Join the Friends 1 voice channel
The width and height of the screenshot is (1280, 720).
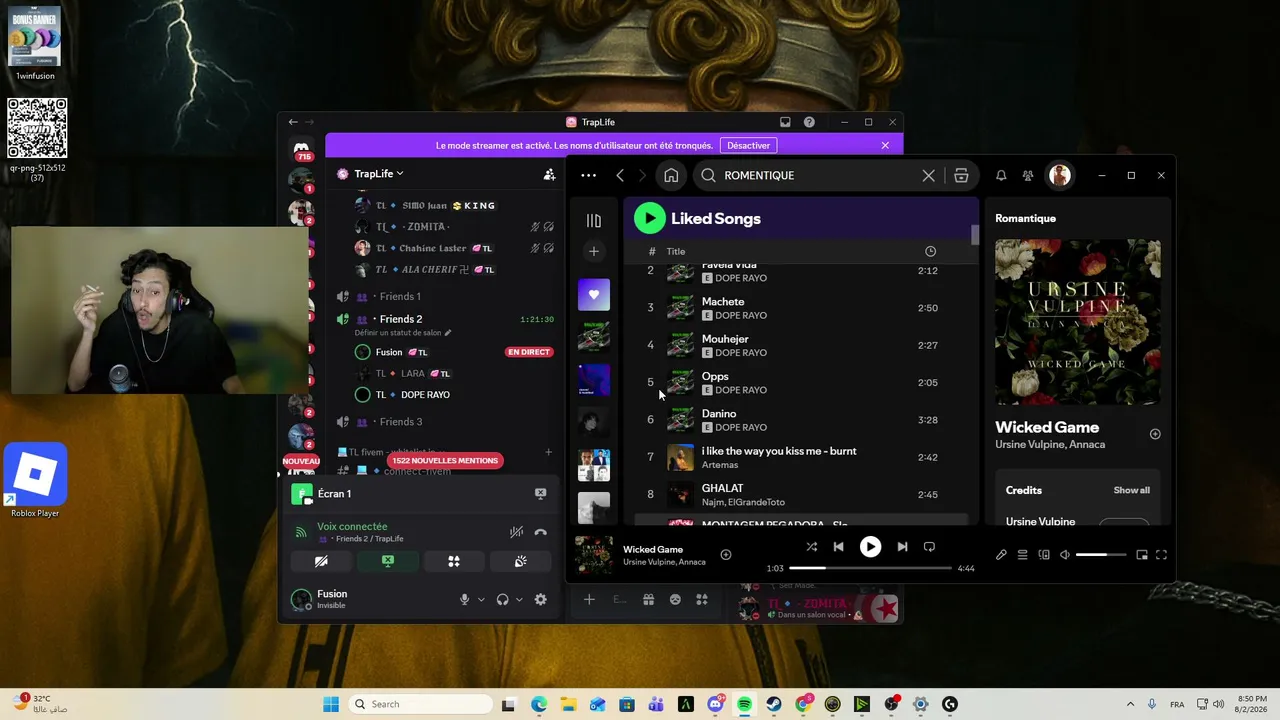point(400,296)
